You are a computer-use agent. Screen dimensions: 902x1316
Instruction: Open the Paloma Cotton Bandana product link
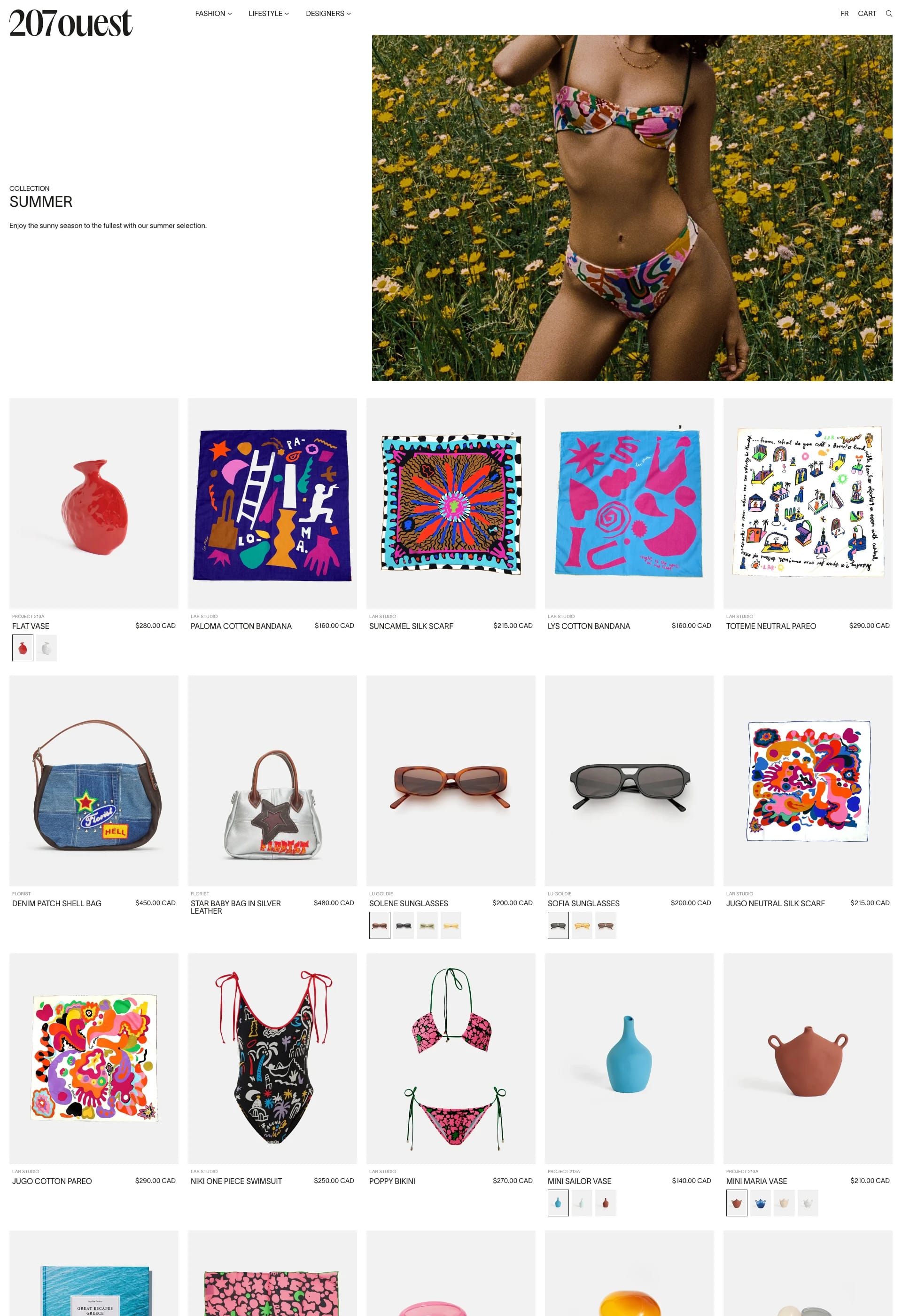[241, 627]
